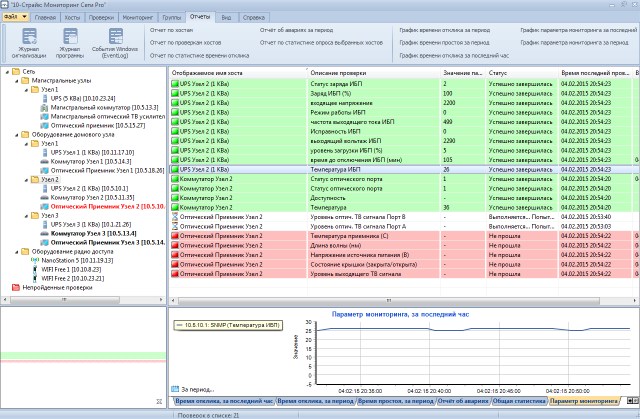The width and height of the screenshot is (640, 419).
Task: Open События Windows (EventLog)
Action: [115, 43]
